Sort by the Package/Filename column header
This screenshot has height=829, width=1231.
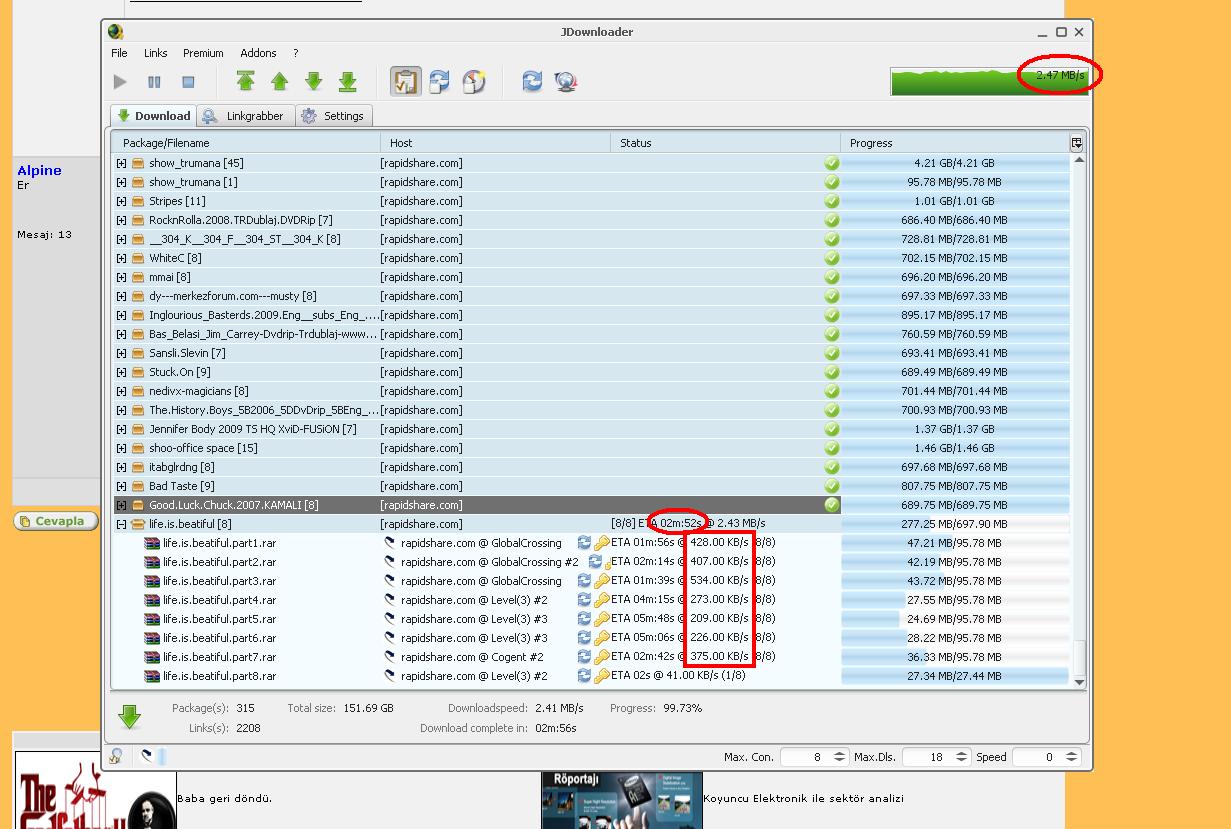246,143
